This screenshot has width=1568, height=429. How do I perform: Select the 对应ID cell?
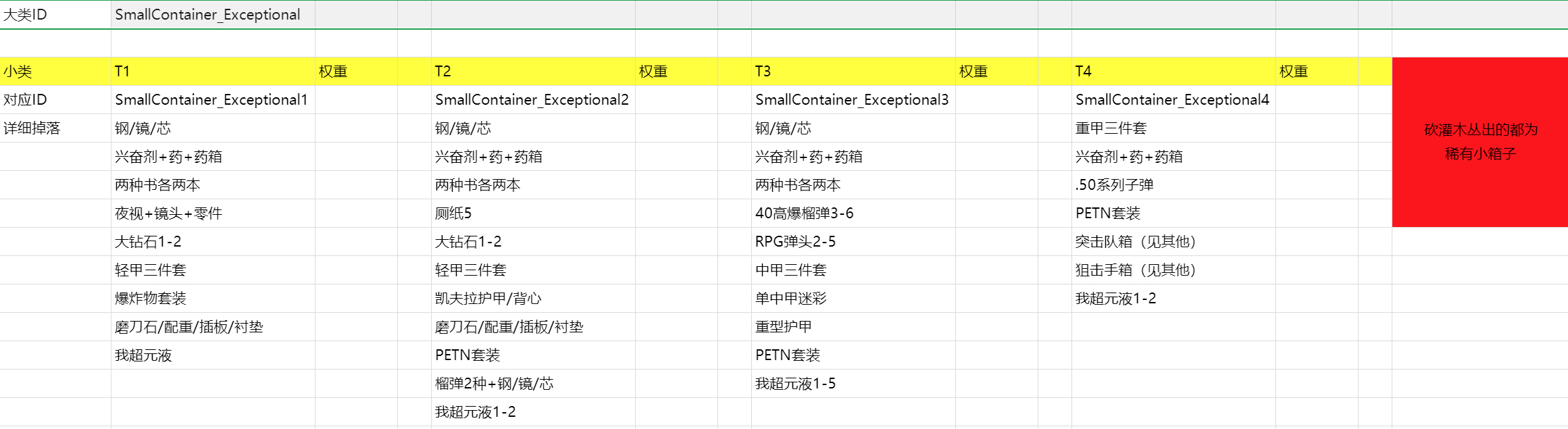pos(55,100)
